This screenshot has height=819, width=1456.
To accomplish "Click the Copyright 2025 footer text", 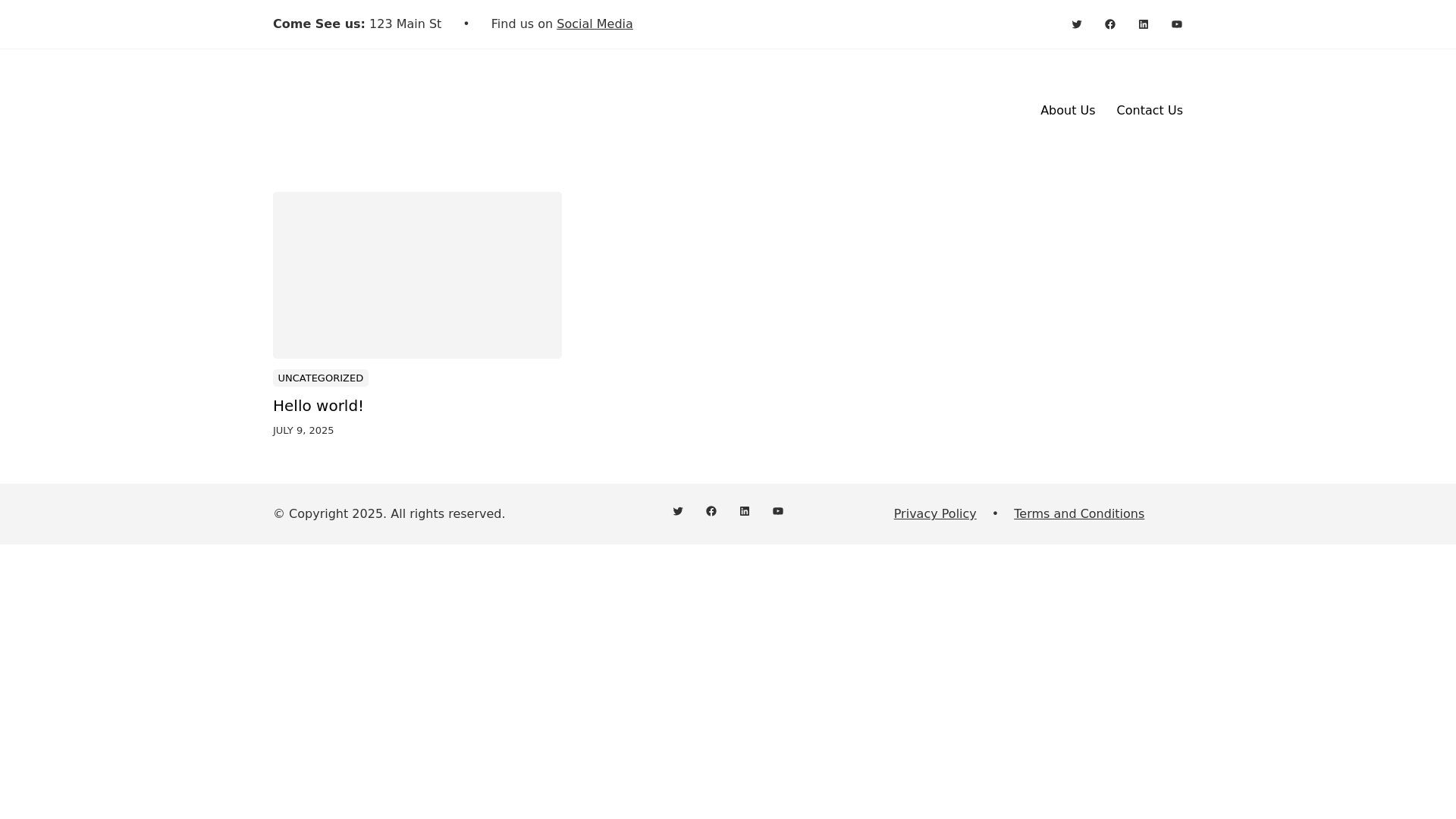I will click(389, 514).
